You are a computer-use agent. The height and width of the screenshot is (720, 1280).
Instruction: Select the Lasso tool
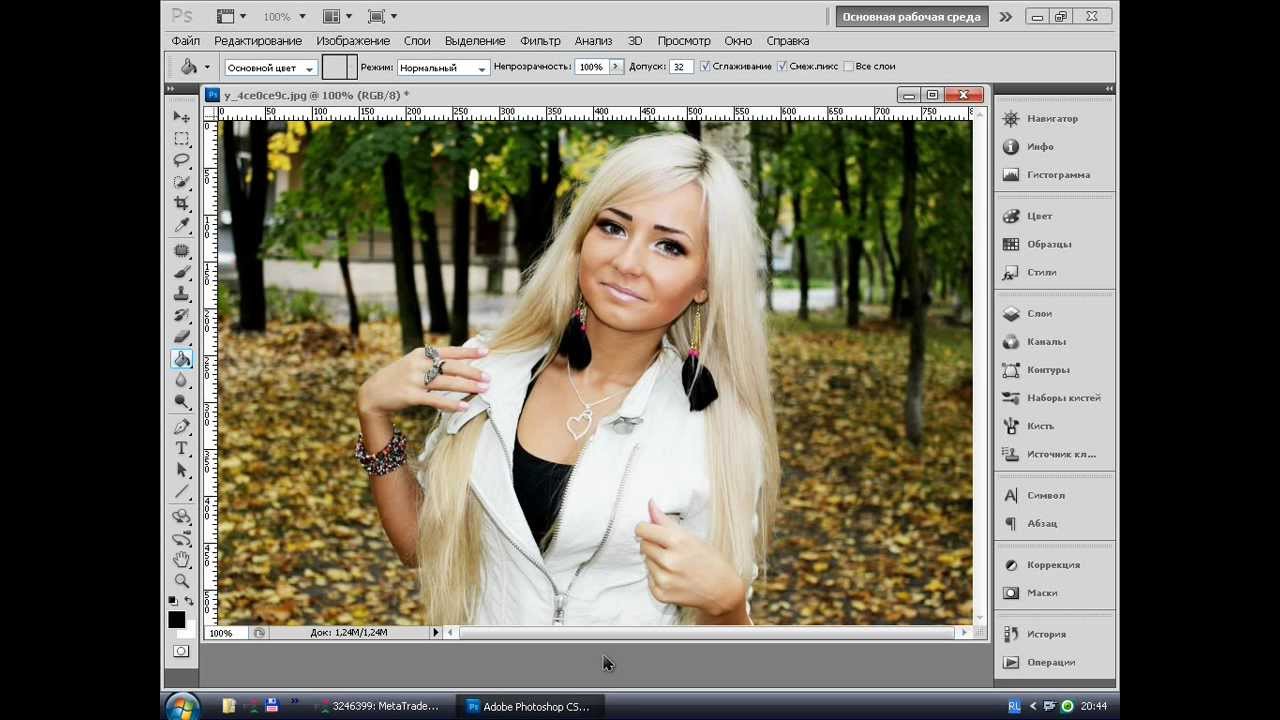coord(181,160)
